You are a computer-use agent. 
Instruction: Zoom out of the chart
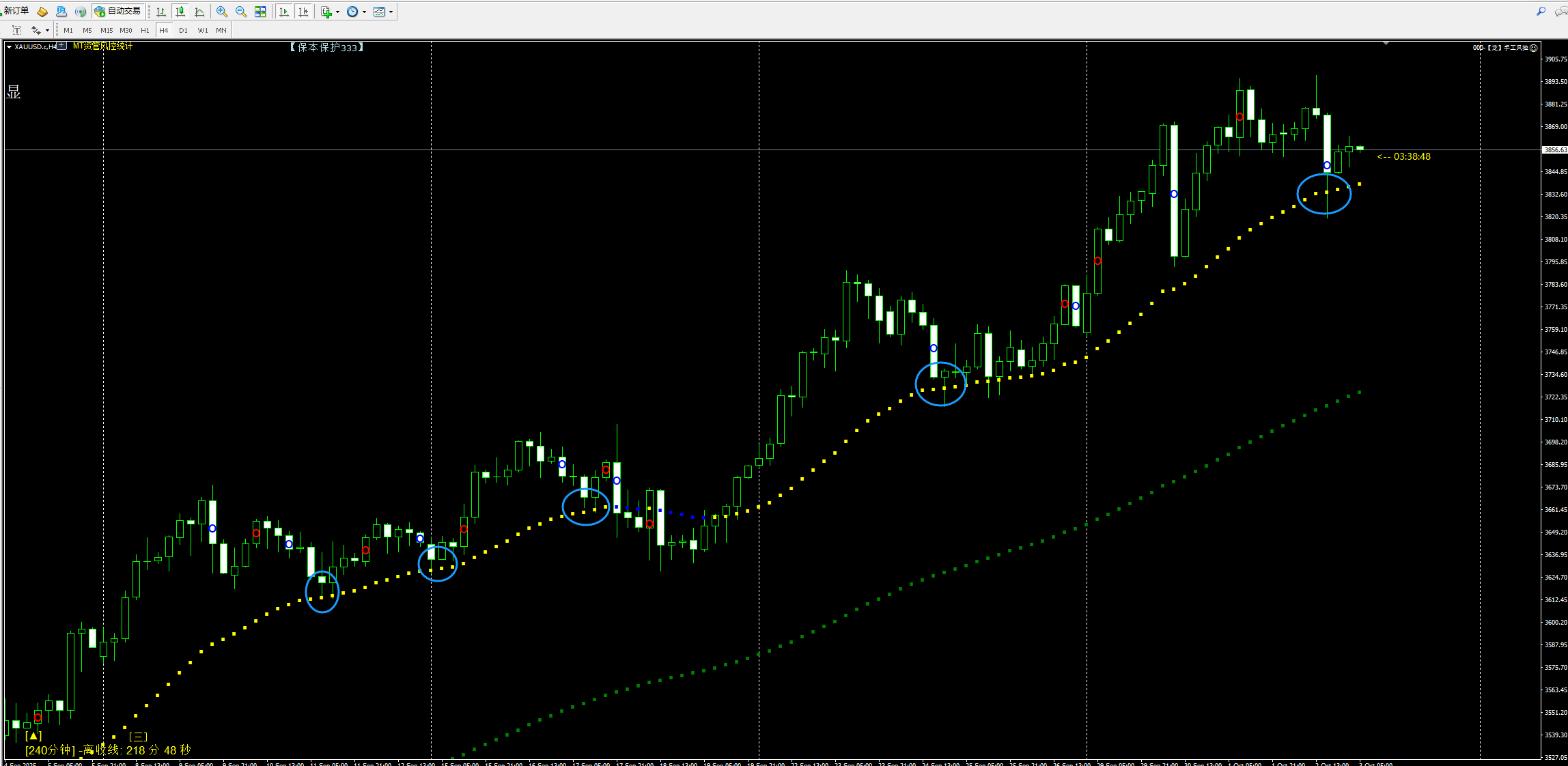241,12
